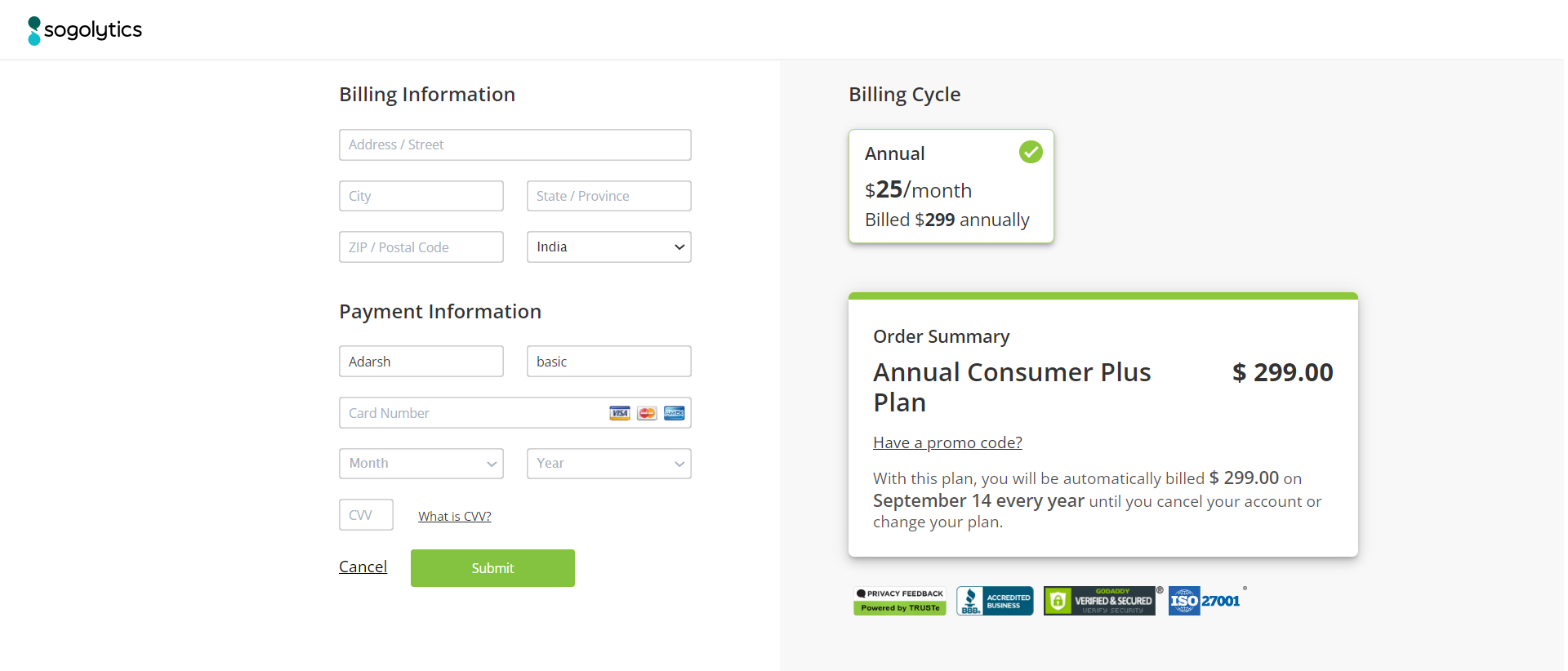This screenshot has height=671, width=1568.
Task: Click the CVV input box
Action: 366,515
